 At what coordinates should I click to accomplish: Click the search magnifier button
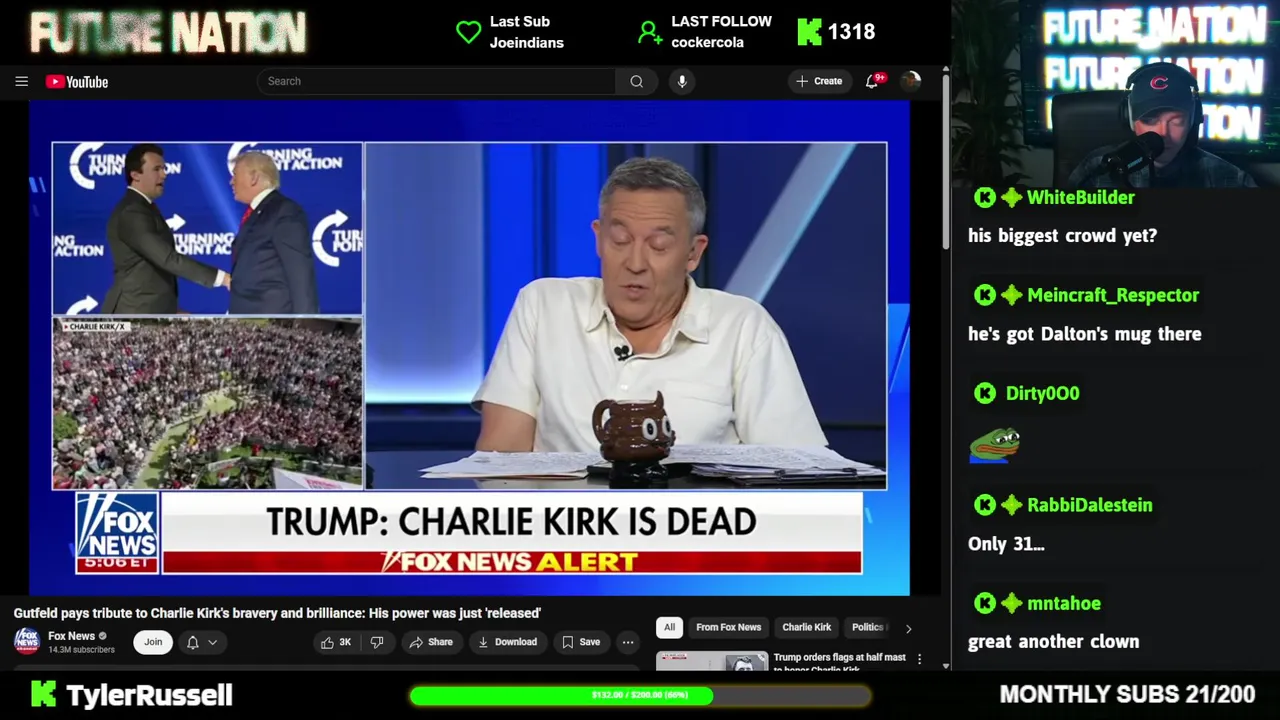(636, 82)
